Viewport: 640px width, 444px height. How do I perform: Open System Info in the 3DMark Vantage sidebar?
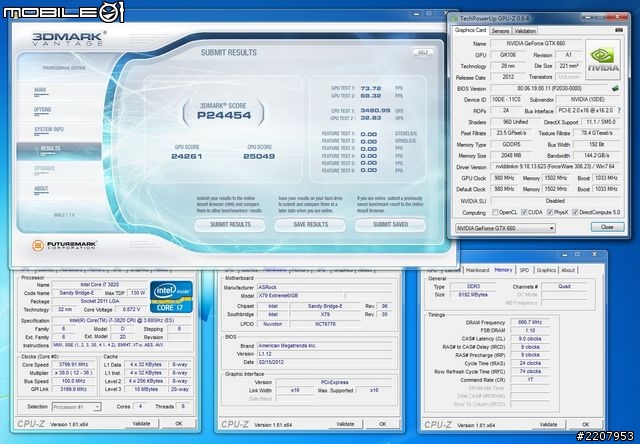tap(49, 129)
